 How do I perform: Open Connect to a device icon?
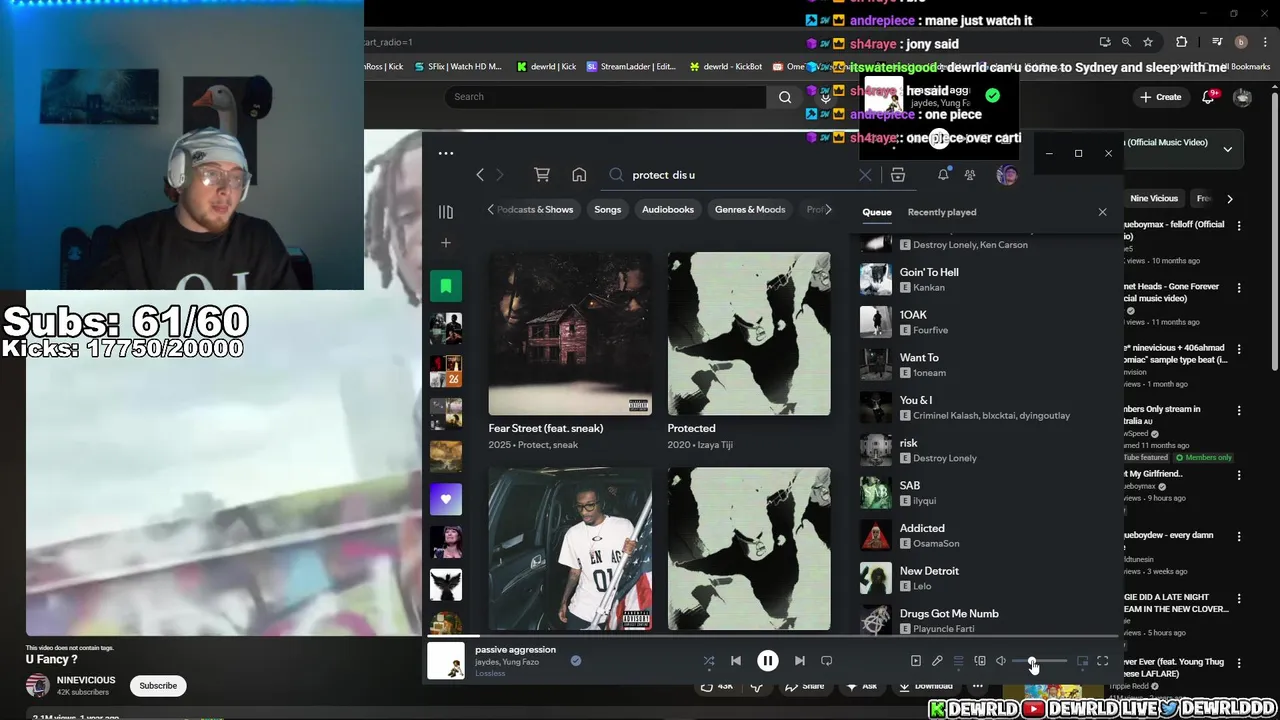[980, 661]
